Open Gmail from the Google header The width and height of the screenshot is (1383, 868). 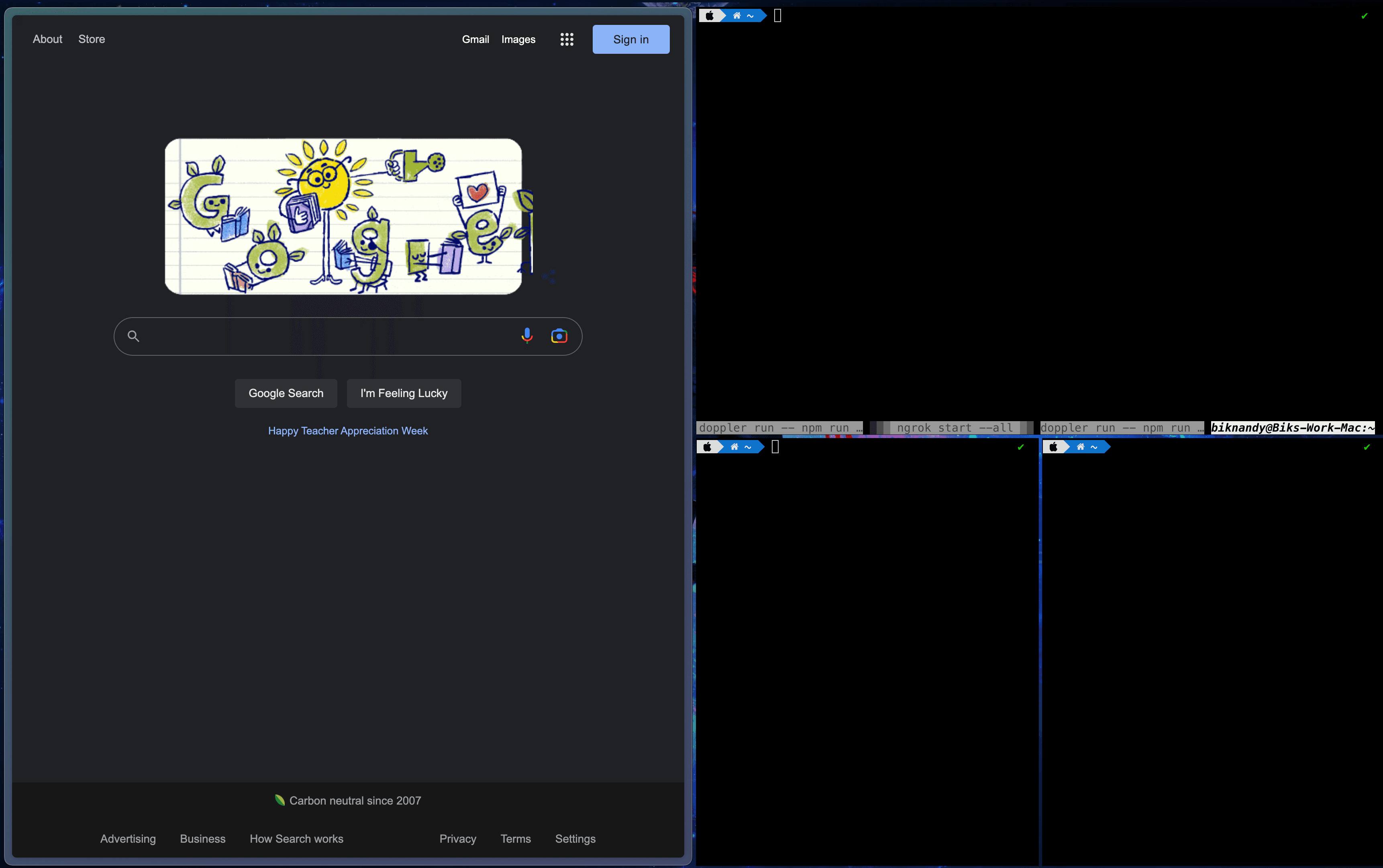475,39
